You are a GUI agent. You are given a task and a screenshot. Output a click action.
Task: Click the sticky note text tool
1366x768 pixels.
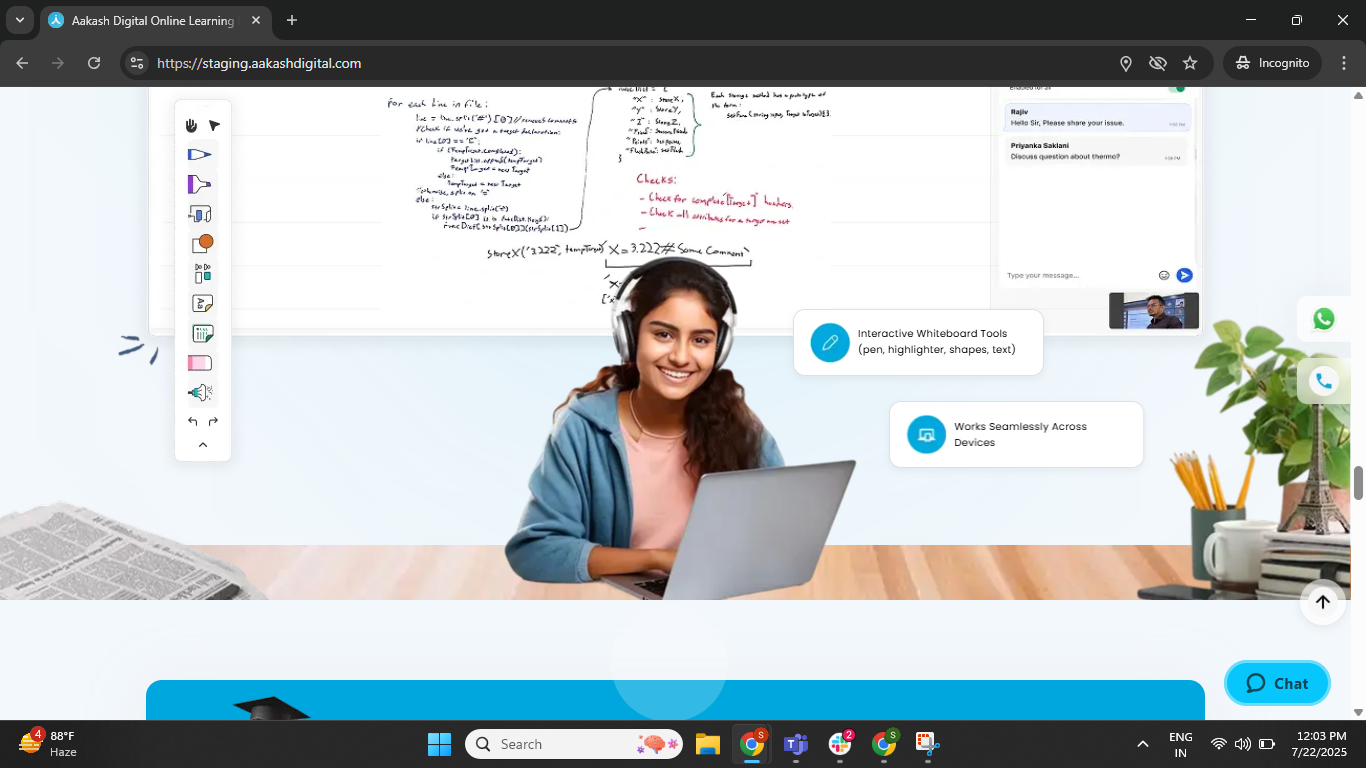202,303
